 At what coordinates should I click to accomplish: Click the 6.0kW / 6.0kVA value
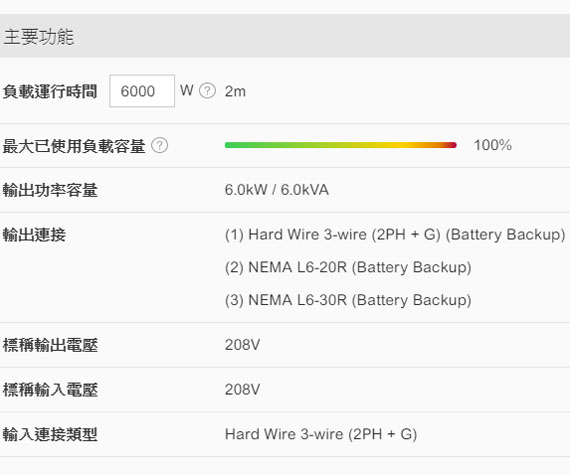point(277,190)
